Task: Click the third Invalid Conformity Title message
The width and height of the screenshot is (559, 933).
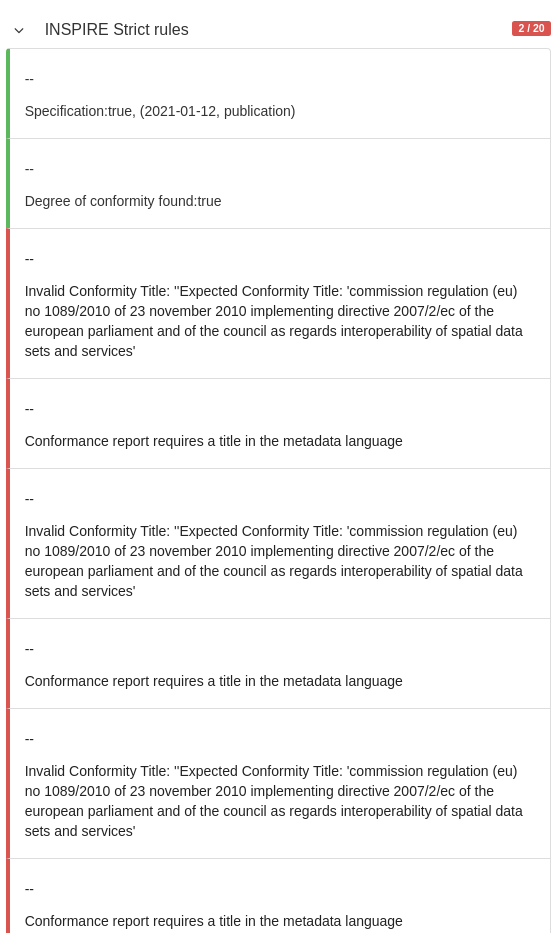Action: pos(274,800)
